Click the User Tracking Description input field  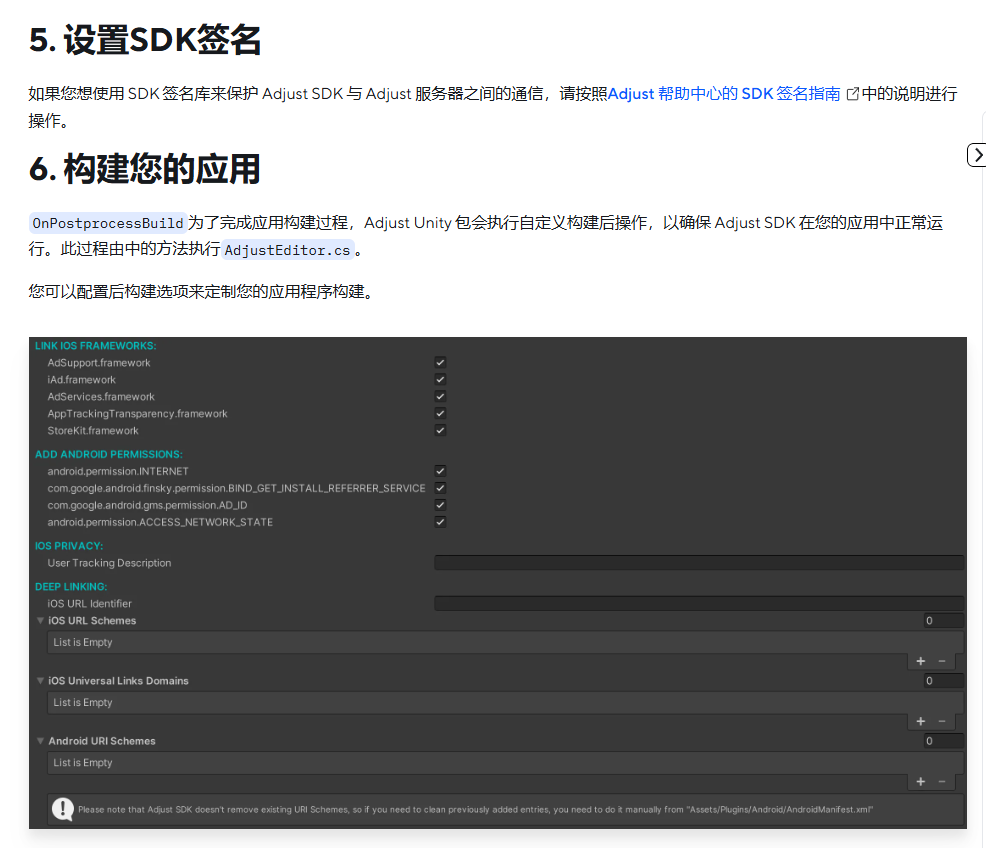tap(698, 563)
